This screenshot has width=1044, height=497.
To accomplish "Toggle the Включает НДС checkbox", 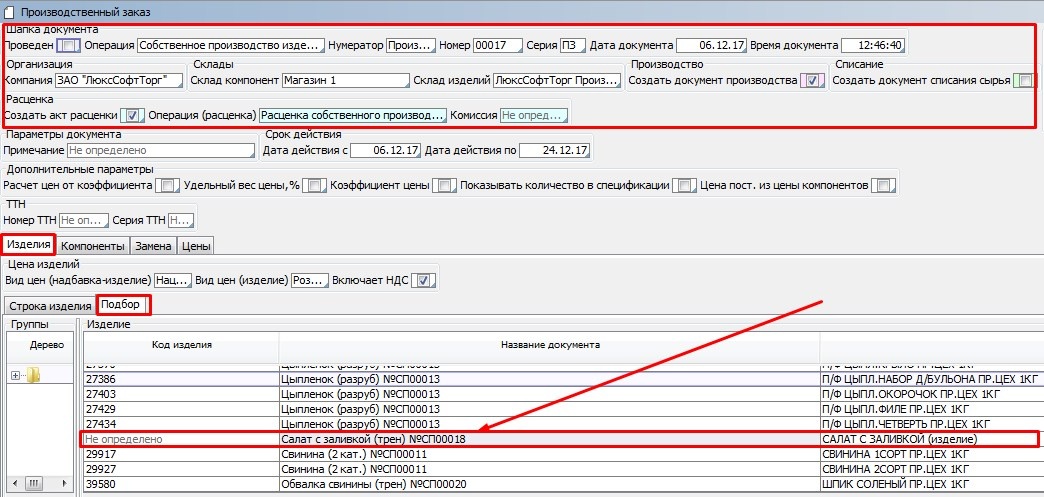I will click(x=424, y=280).
